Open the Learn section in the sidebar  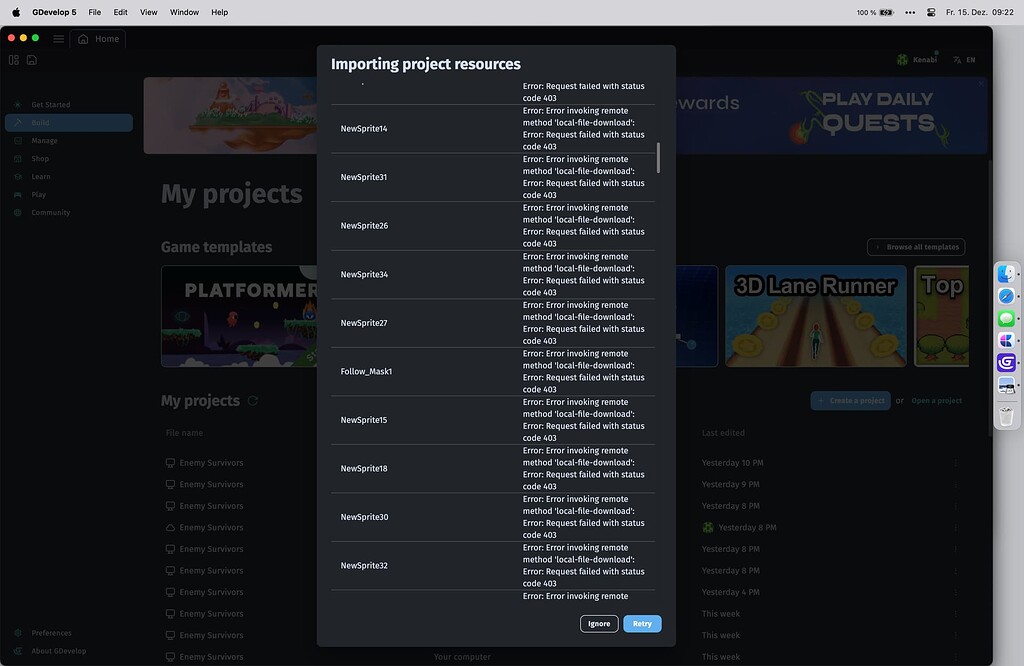(69, 176)
